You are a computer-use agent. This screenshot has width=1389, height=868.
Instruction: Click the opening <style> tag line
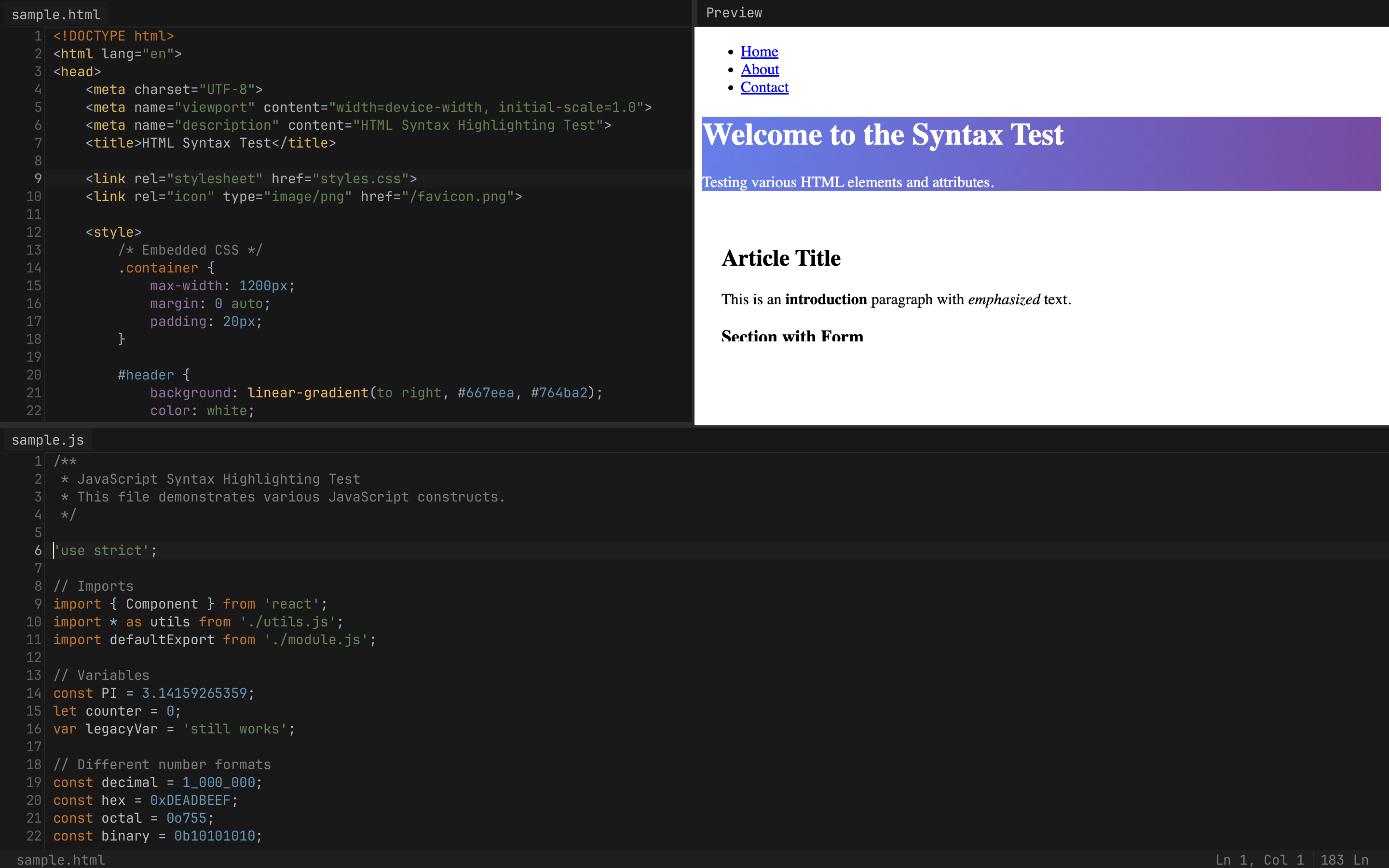click(113, 232)
